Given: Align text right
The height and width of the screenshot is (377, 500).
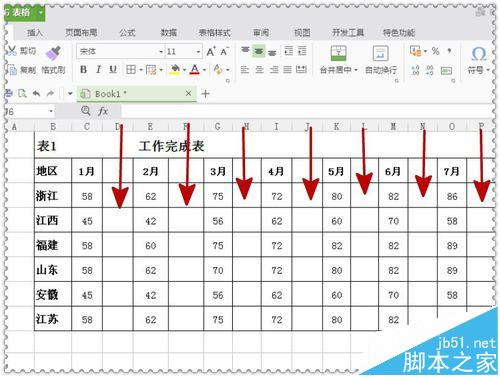Looking at the screenshot, I should [x=274, y=70].
